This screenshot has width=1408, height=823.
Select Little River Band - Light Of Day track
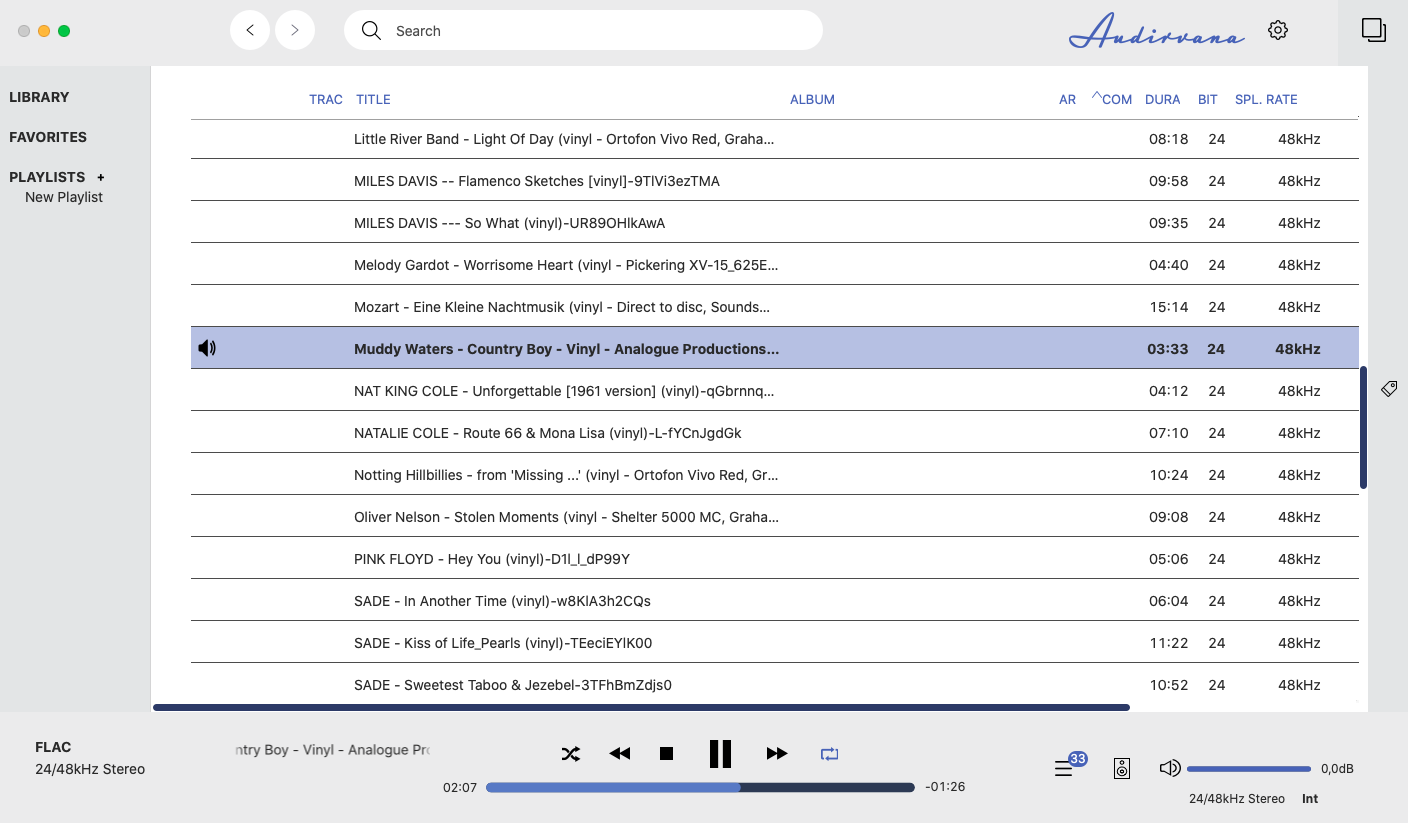pyautogui.click(x=775, y=139)
